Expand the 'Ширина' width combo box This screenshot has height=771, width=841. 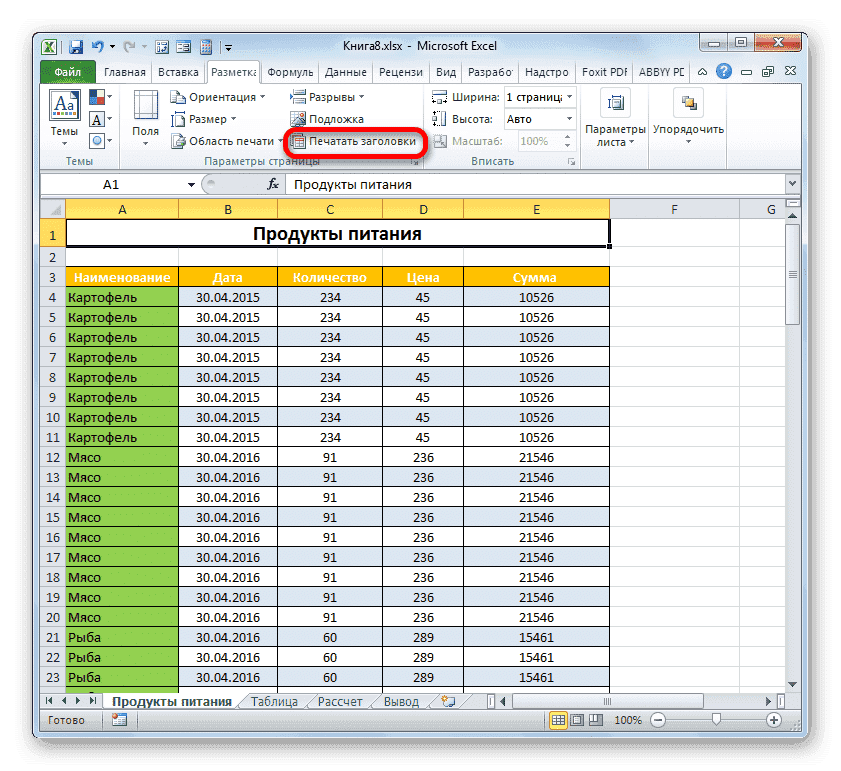pos(567,96)
